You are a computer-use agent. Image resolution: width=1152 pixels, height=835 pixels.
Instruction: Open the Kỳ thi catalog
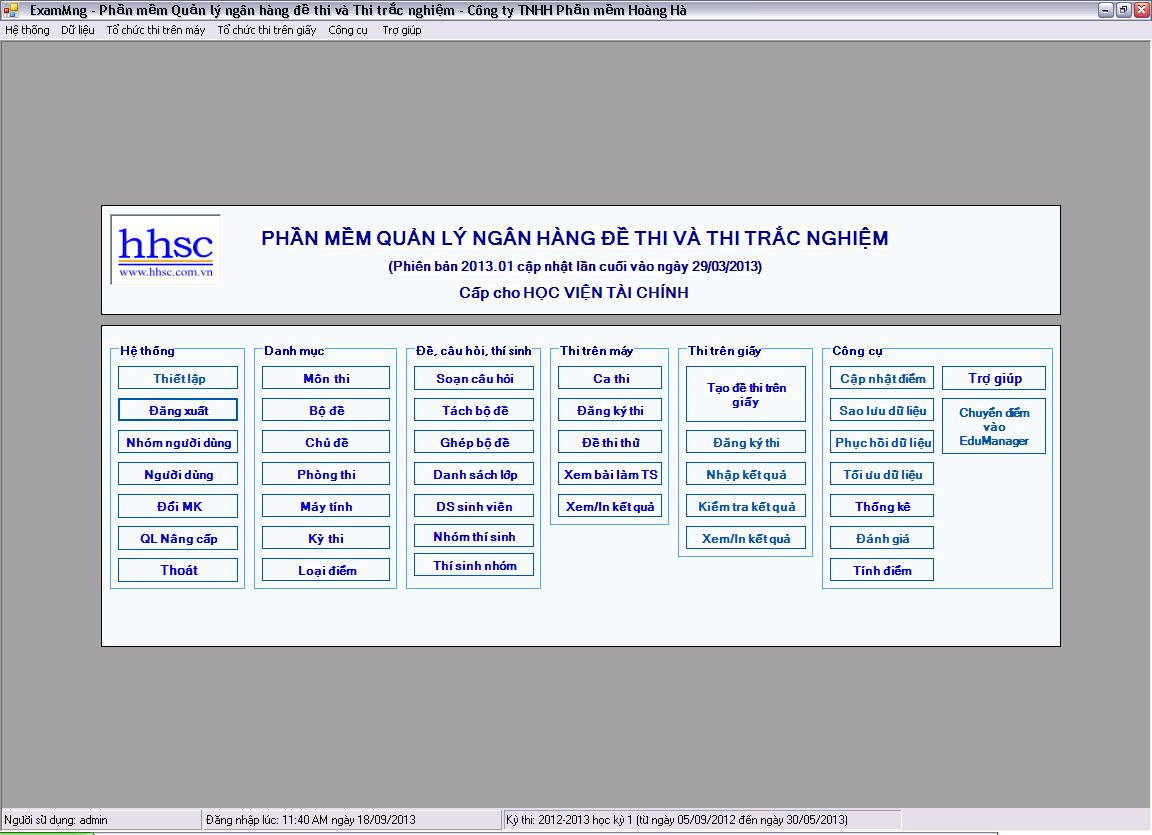(326, 538)
